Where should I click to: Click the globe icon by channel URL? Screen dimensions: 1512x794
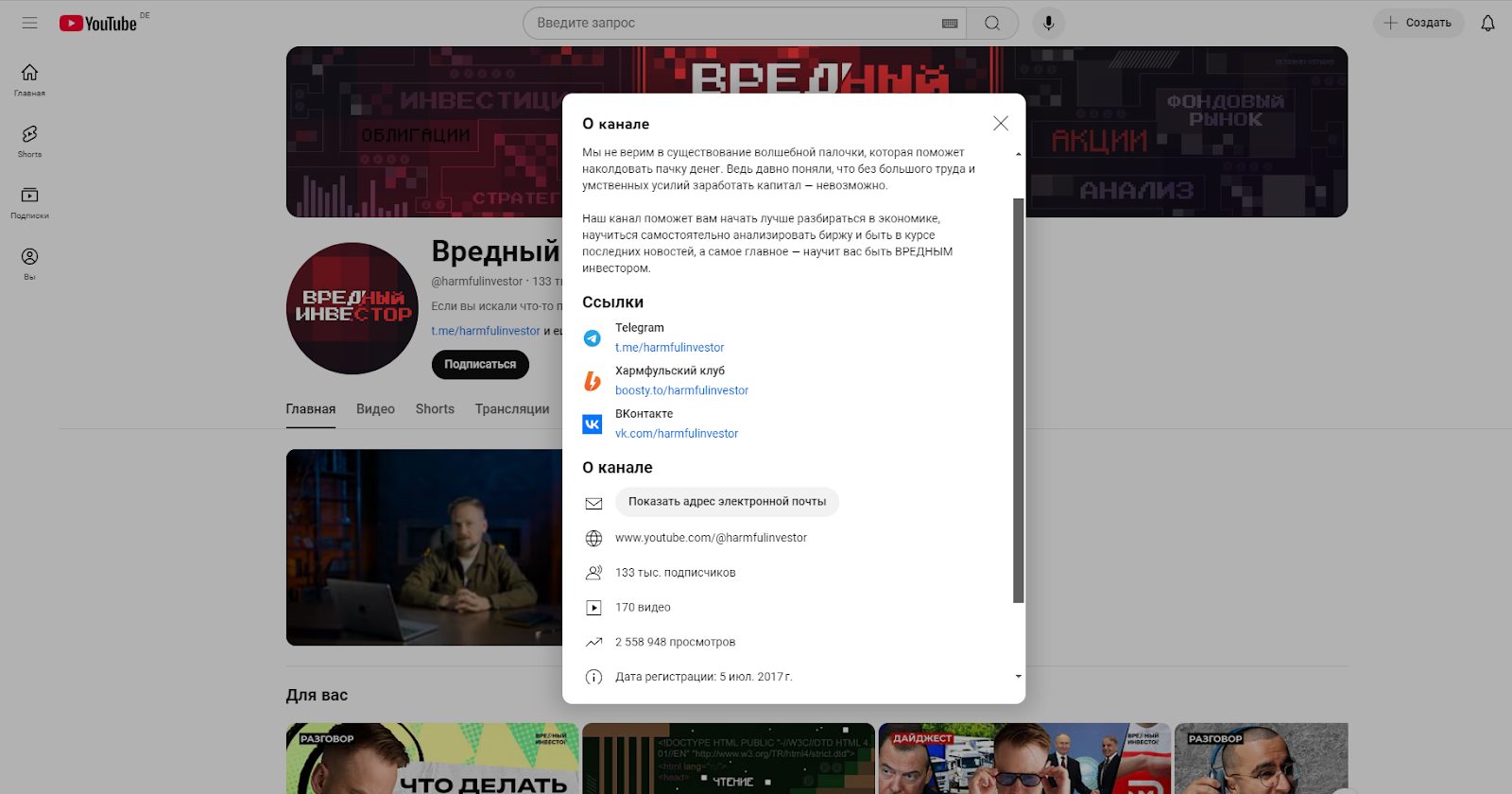coord(593,538)
